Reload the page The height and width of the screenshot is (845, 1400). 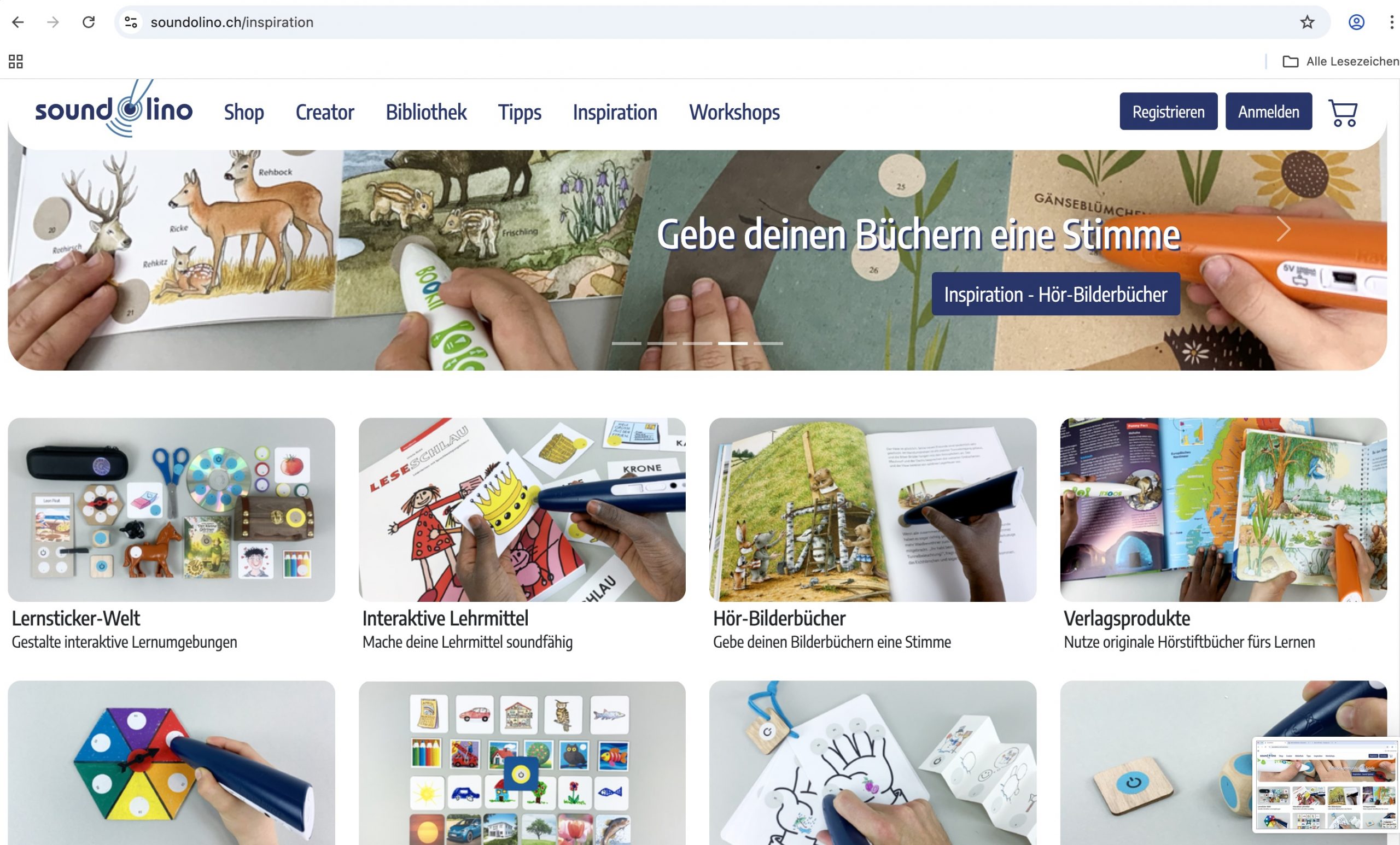point(89,22)
